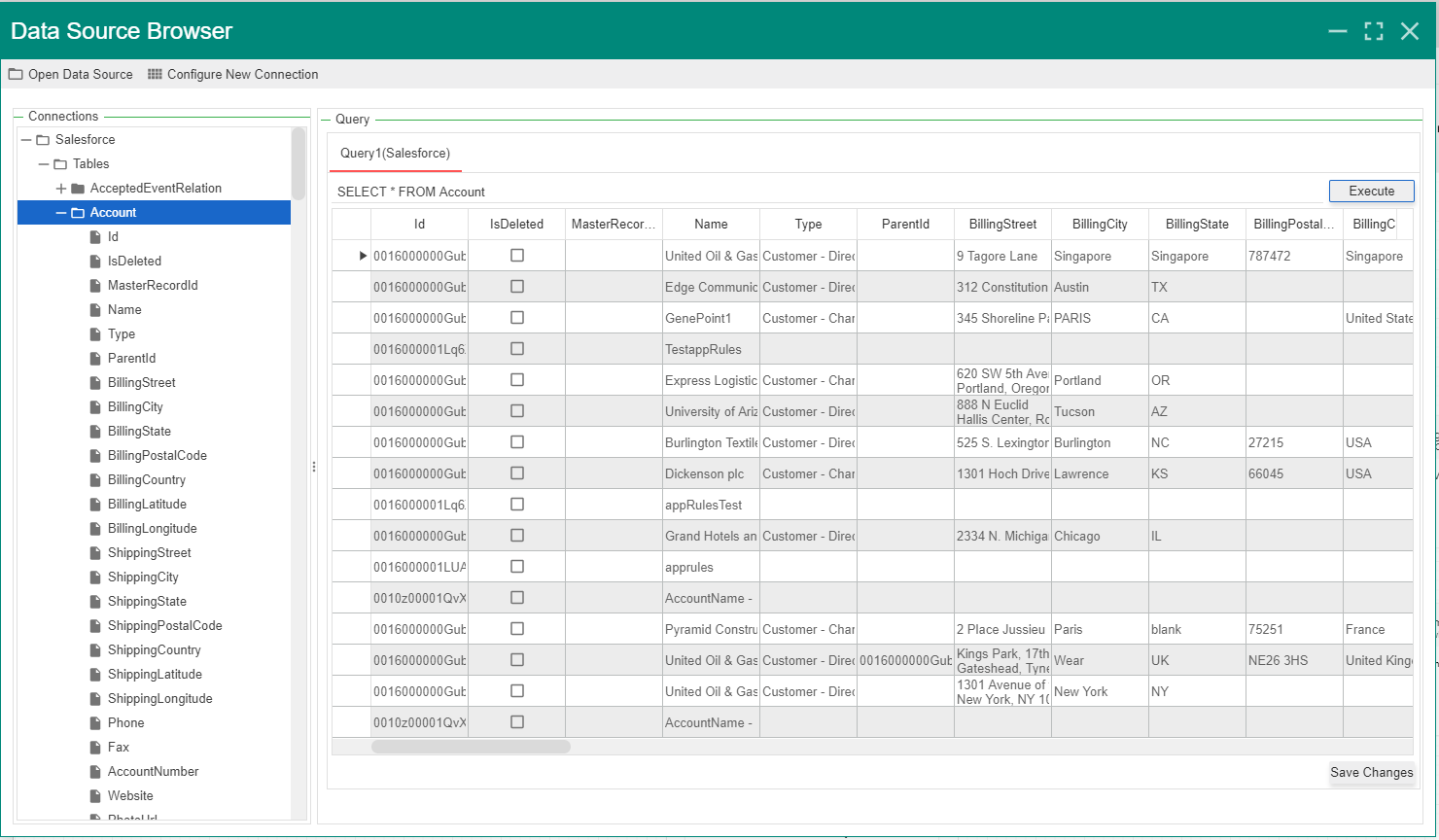Viewport: 1439px width, 840px height.
Task: Click the Open Data Source folder icon
Action: [x=16, y=74]
